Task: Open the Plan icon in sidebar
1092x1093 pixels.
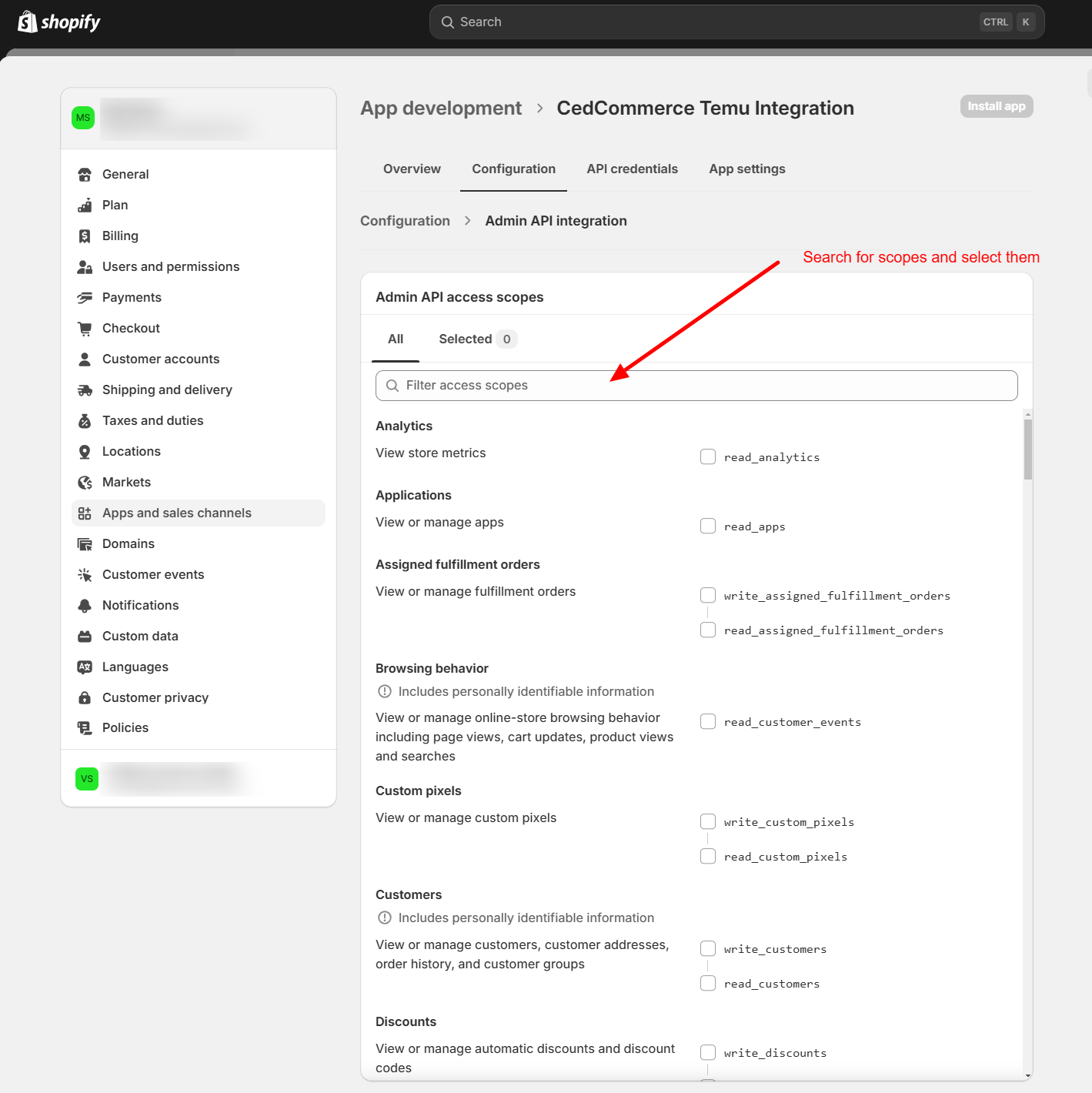Action: [85, 206]
